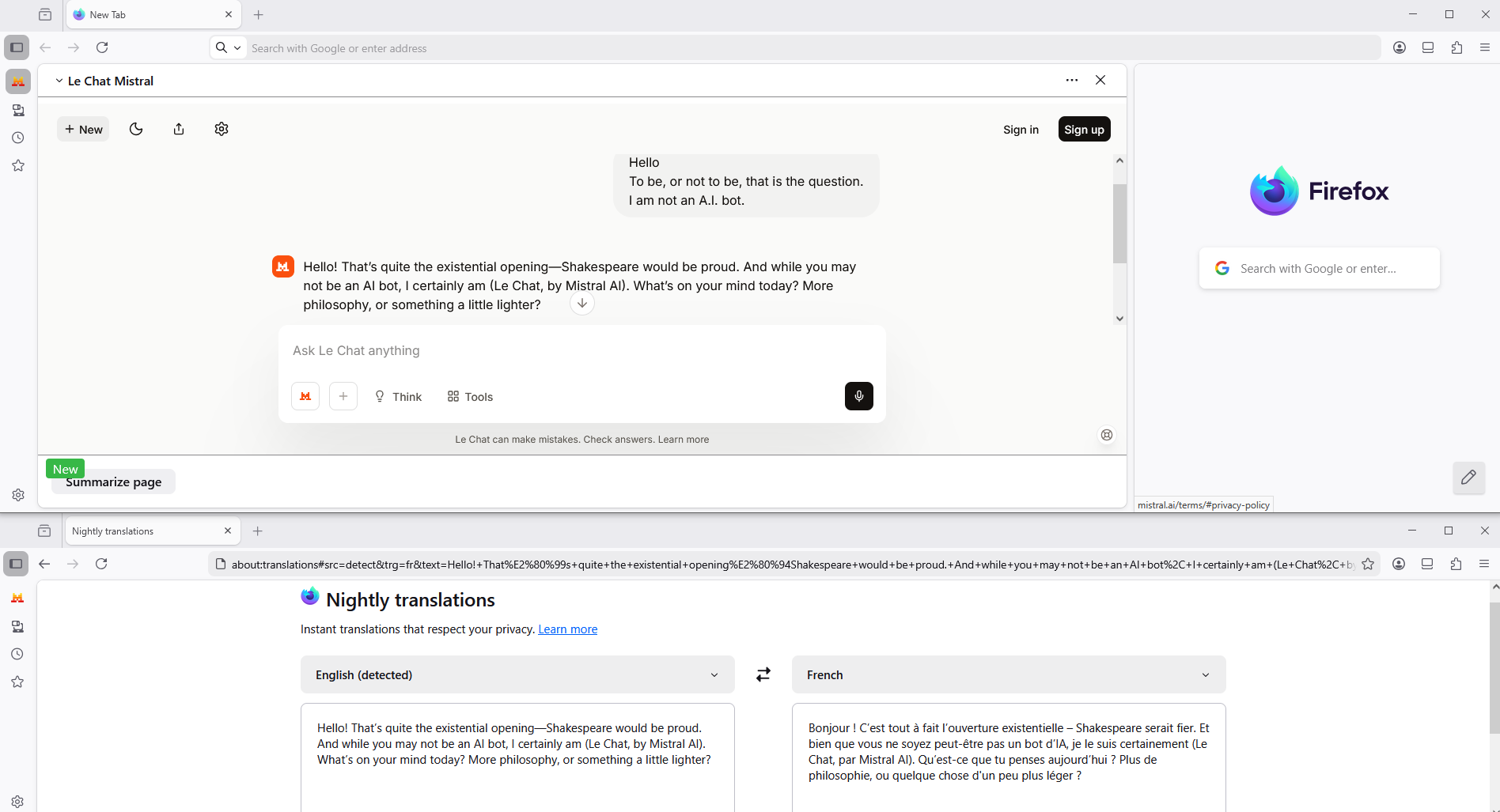Open the Extensions icon in the Nightly translations window
This screenshot has height=812, width=1500.
pyautogui.click(x=1456, y=564)
